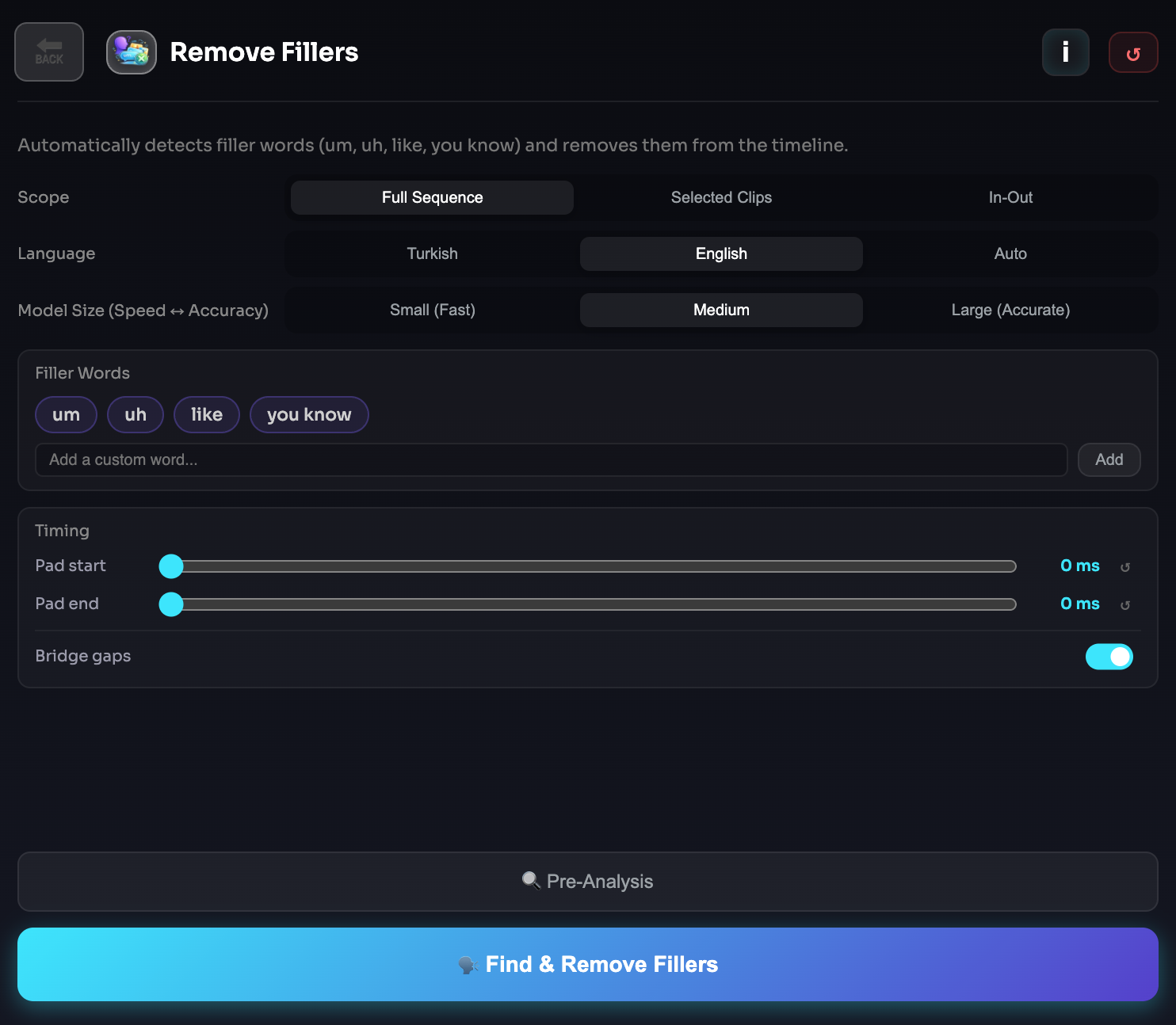Choose Turkish as the language

point(432,253)
